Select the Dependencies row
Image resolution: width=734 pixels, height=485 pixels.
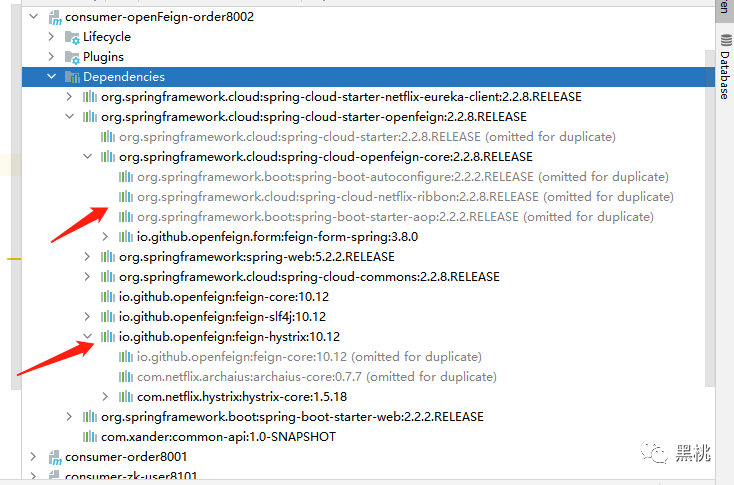(368, 76)
